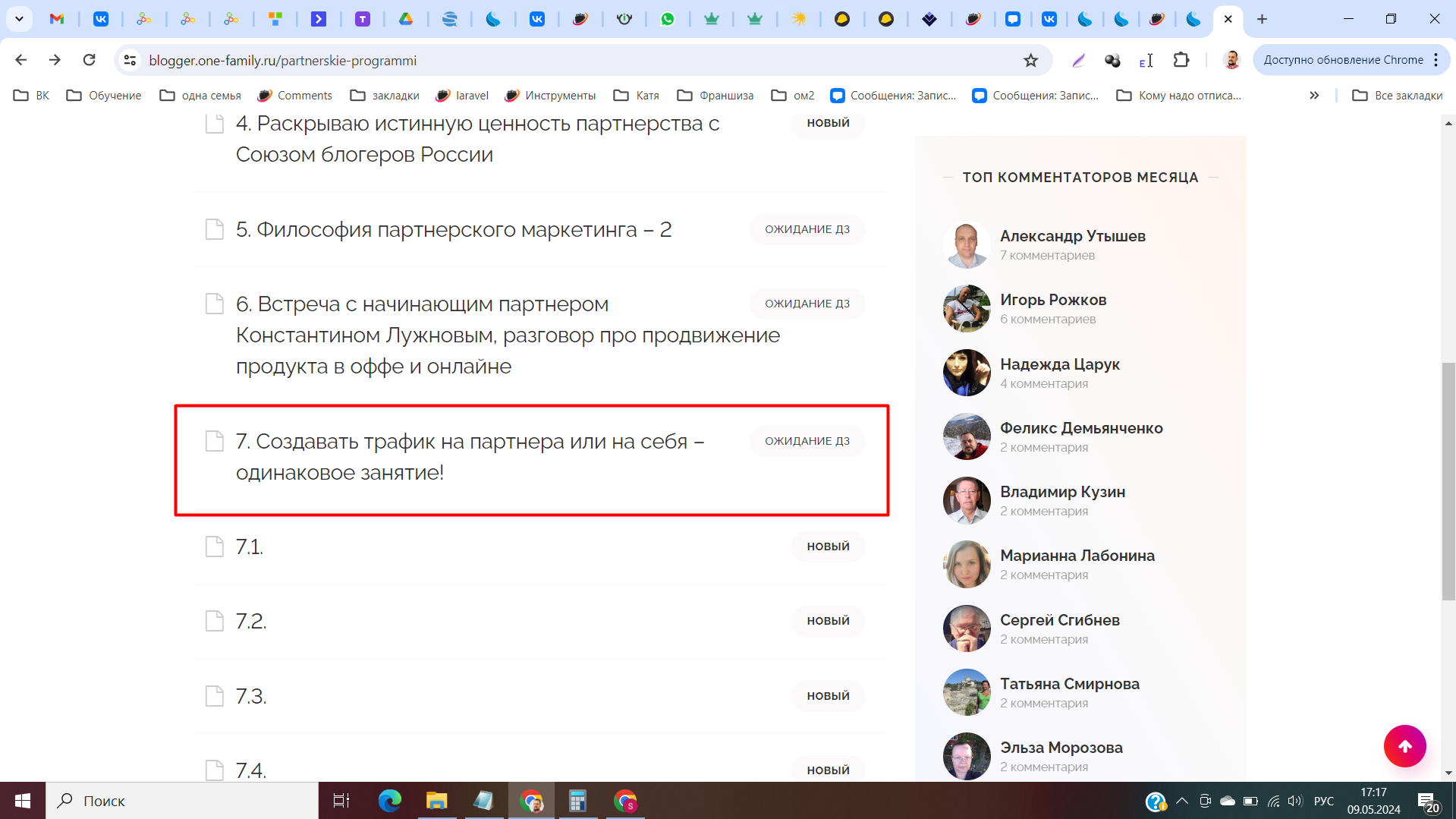Image resolution: width=1456 pixels, height=819 pixels.
Task: Open the Chrome extensions puzzle icon
Action: pos(1181,60)
